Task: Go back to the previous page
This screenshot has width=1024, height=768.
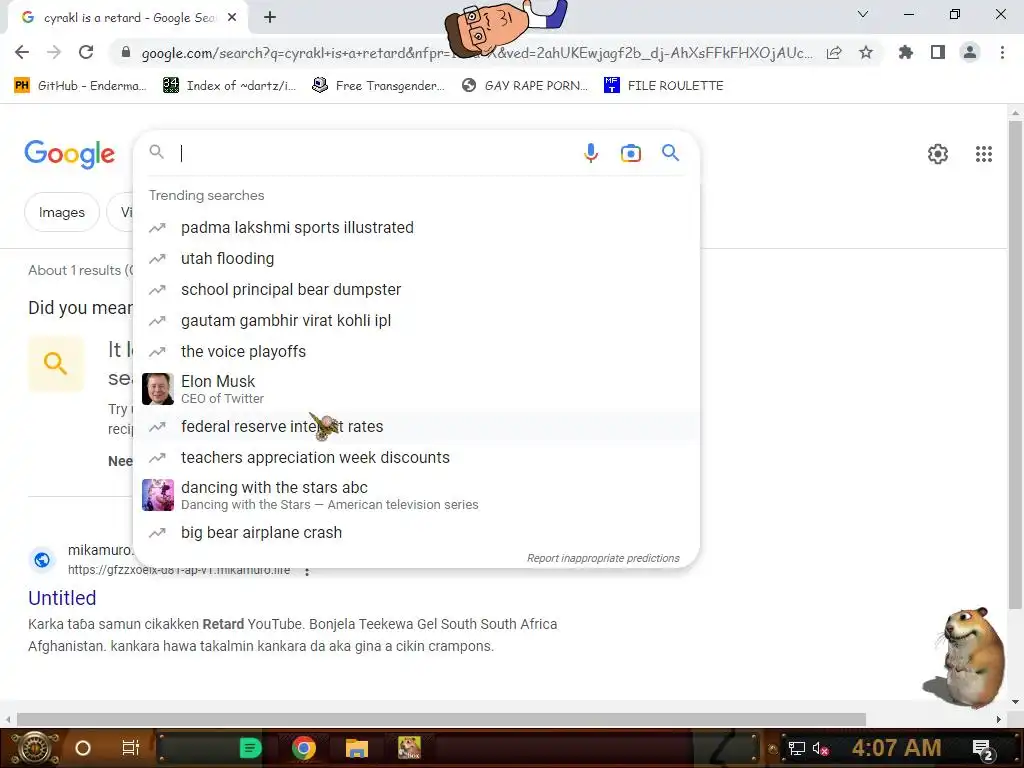Action: [22, 52]
